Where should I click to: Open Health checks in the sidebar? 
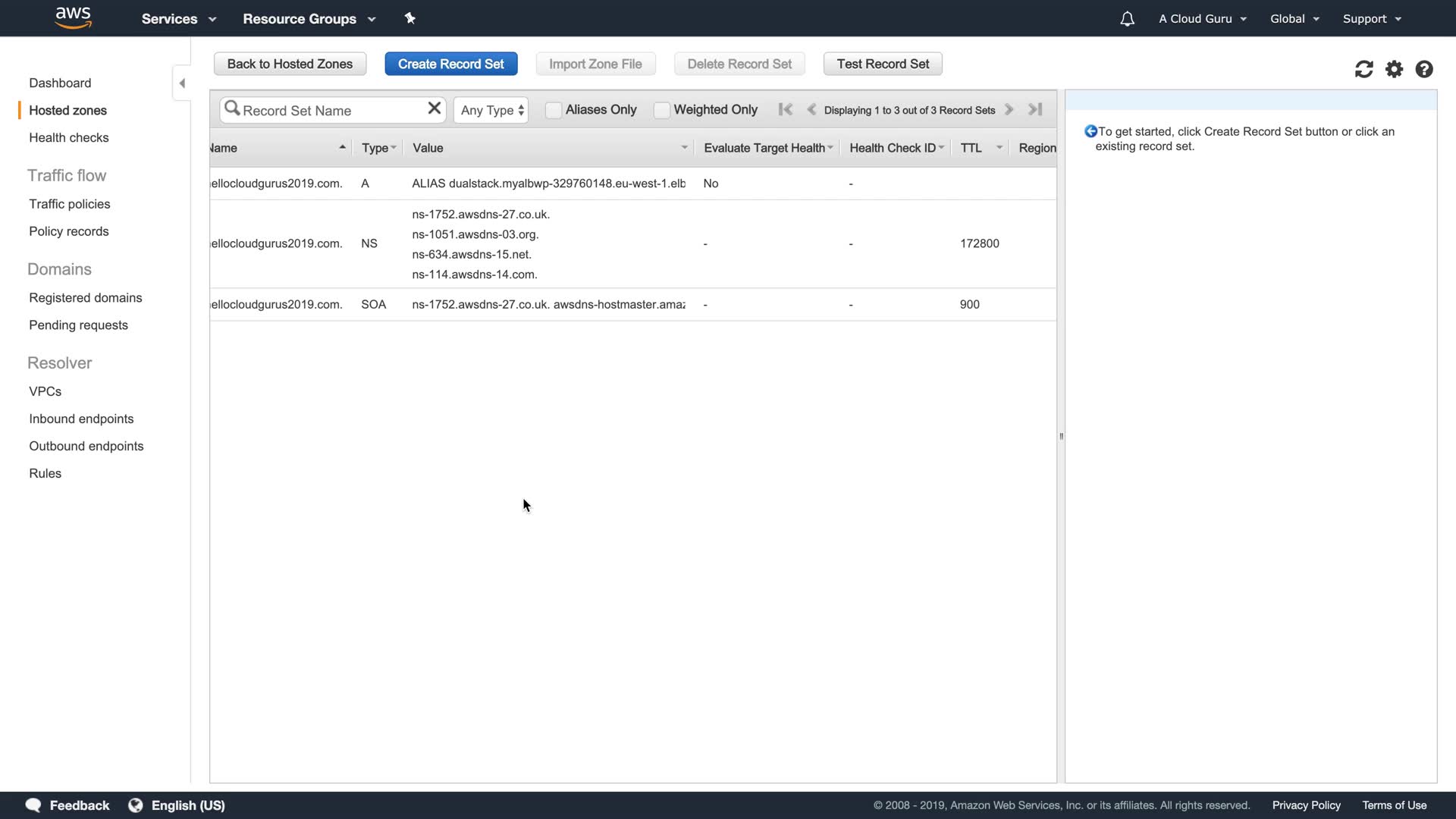point(68,137)
